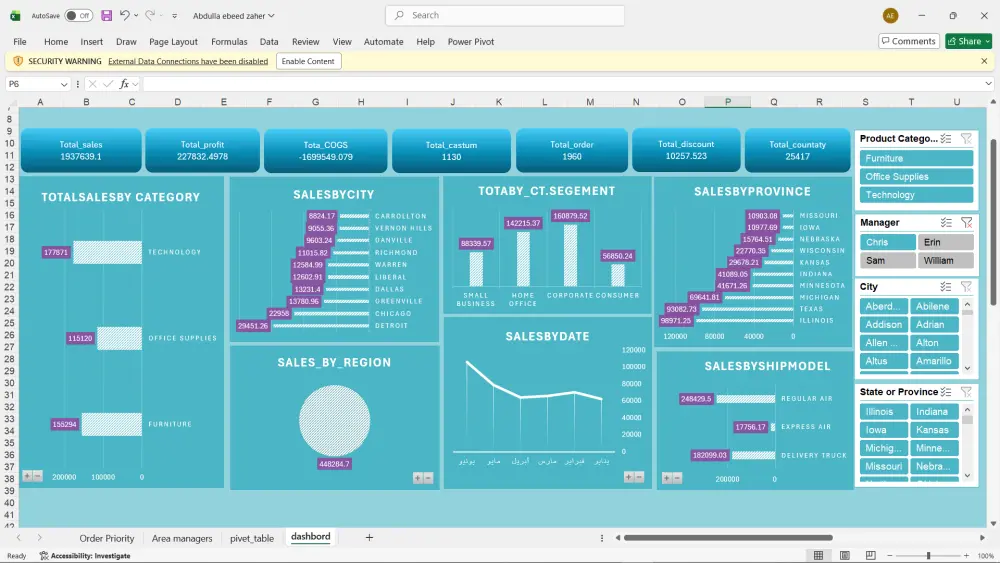
Task: Expand the formula bar chevron
Action: click(x=988, y=84)
